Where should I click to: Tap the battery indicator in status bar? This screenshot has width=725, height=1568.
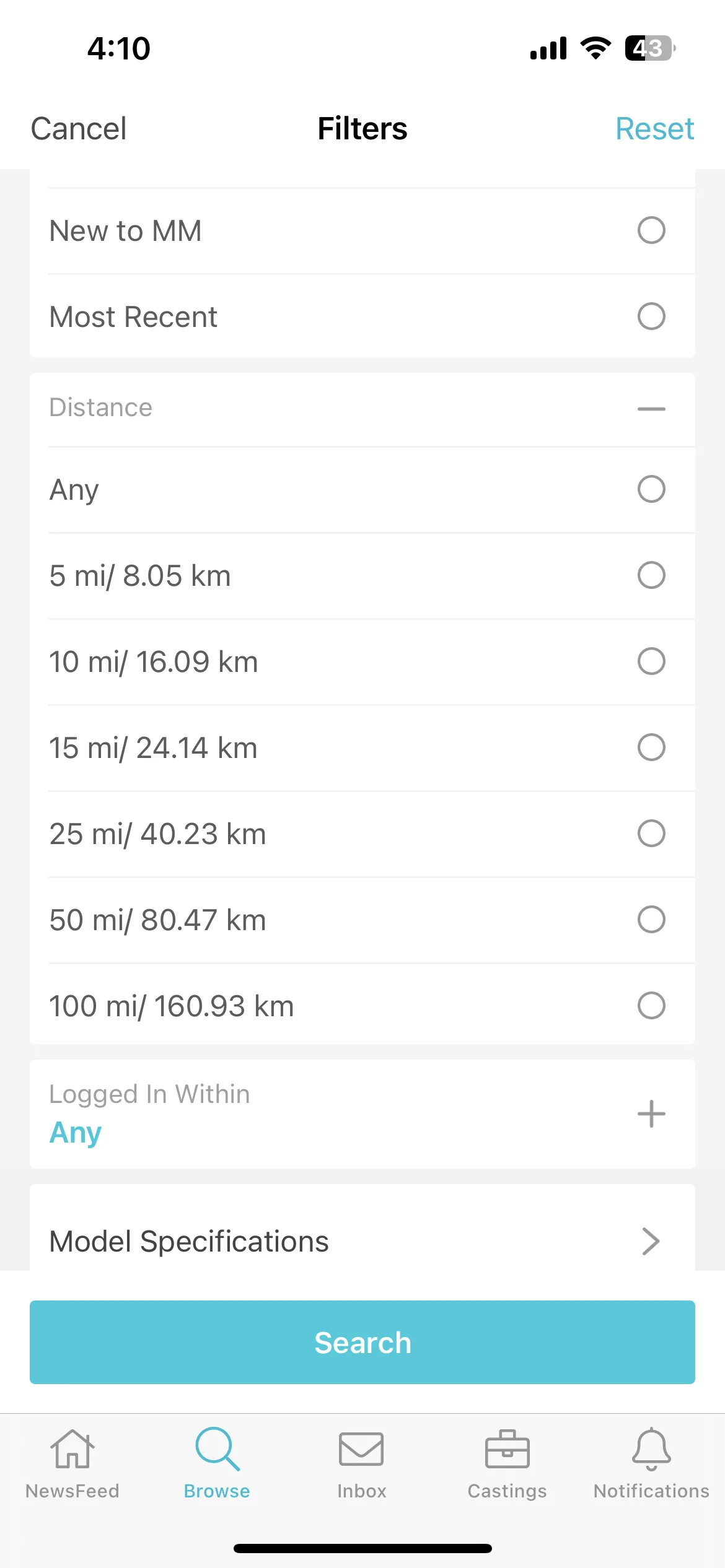point(650,48)
